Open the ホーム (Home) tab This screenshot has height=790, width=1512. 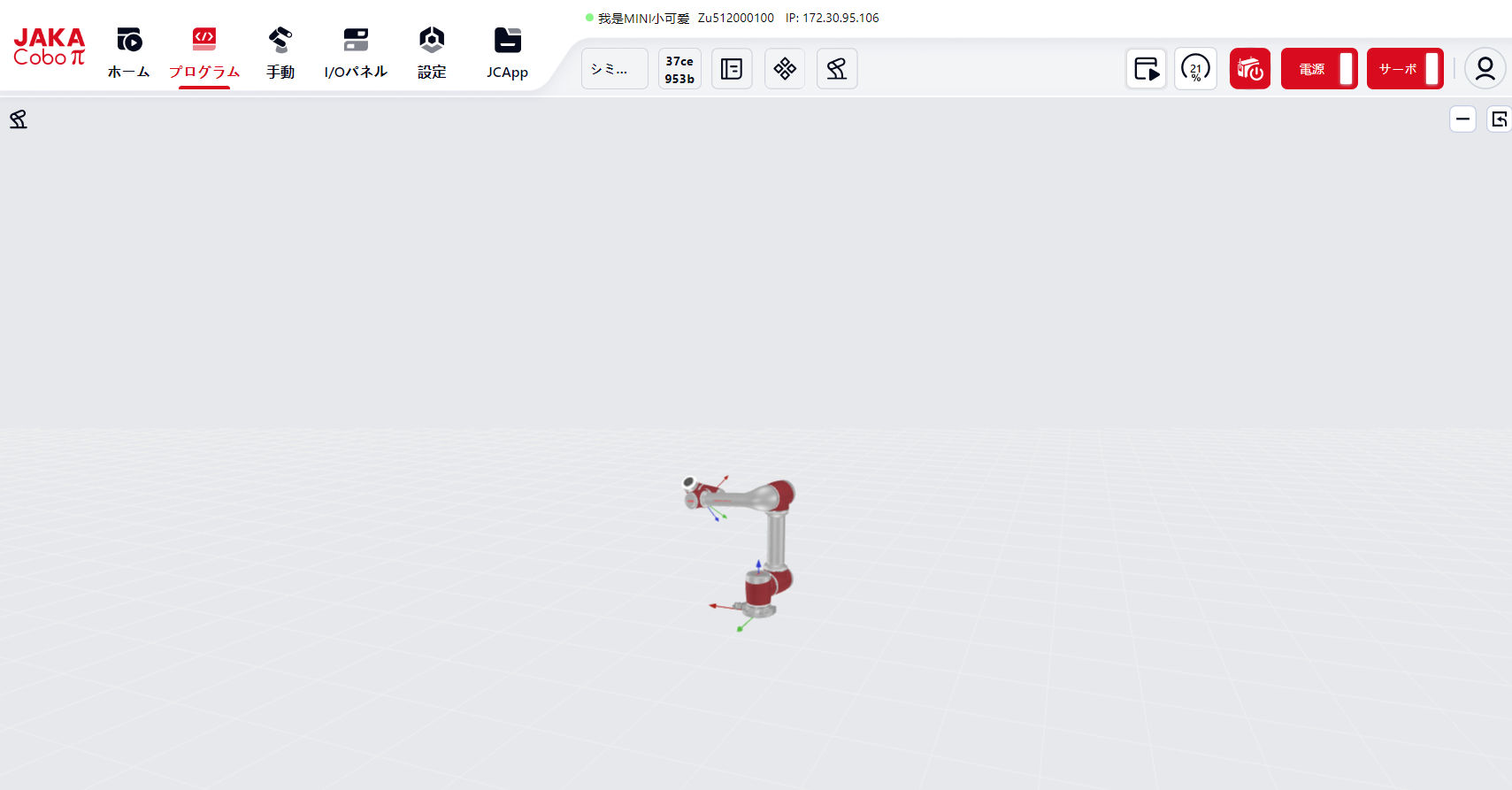(128, 53)
